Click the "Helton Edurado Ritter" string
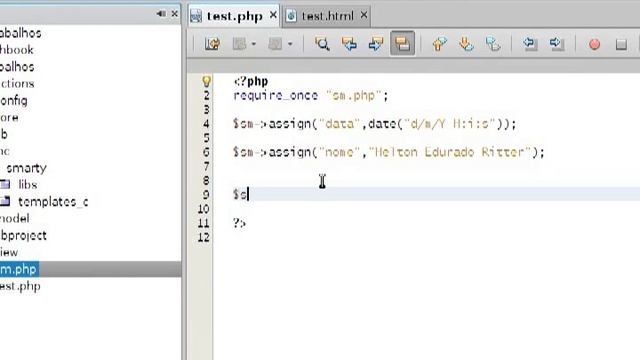 click(x=450, y=152)
